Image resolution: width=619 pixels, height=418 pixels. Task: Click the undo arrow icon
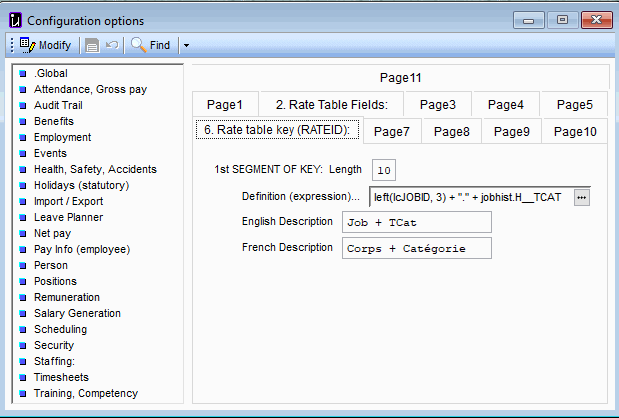(112, 45)
